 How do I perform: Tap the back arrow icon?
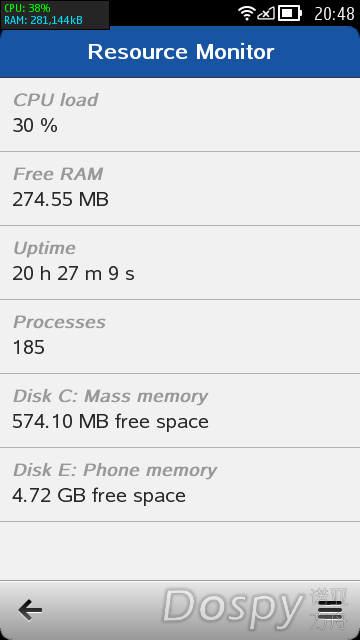[x=30, y=610]
